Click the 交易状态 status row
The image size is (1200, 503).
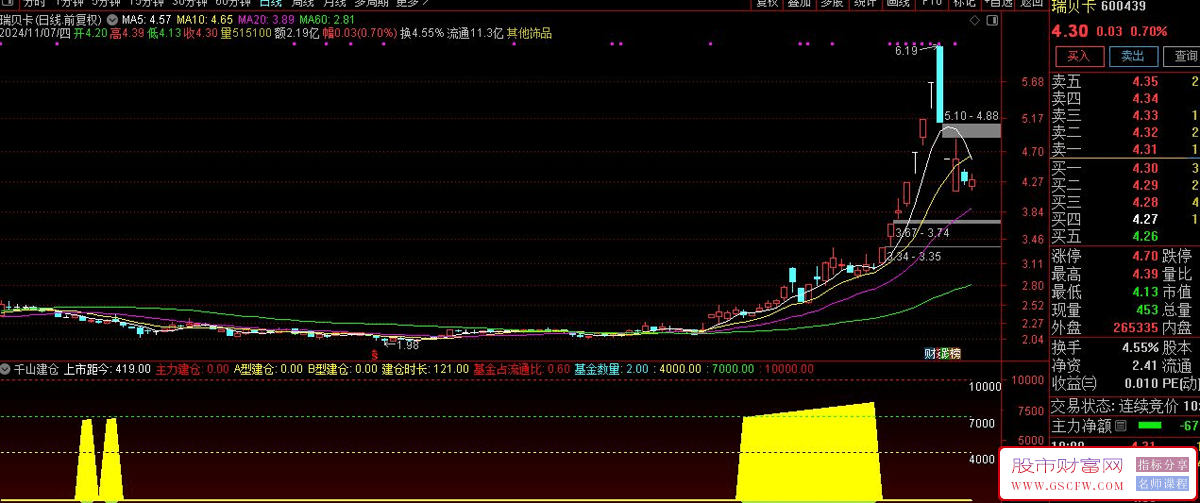(1125, 407)
